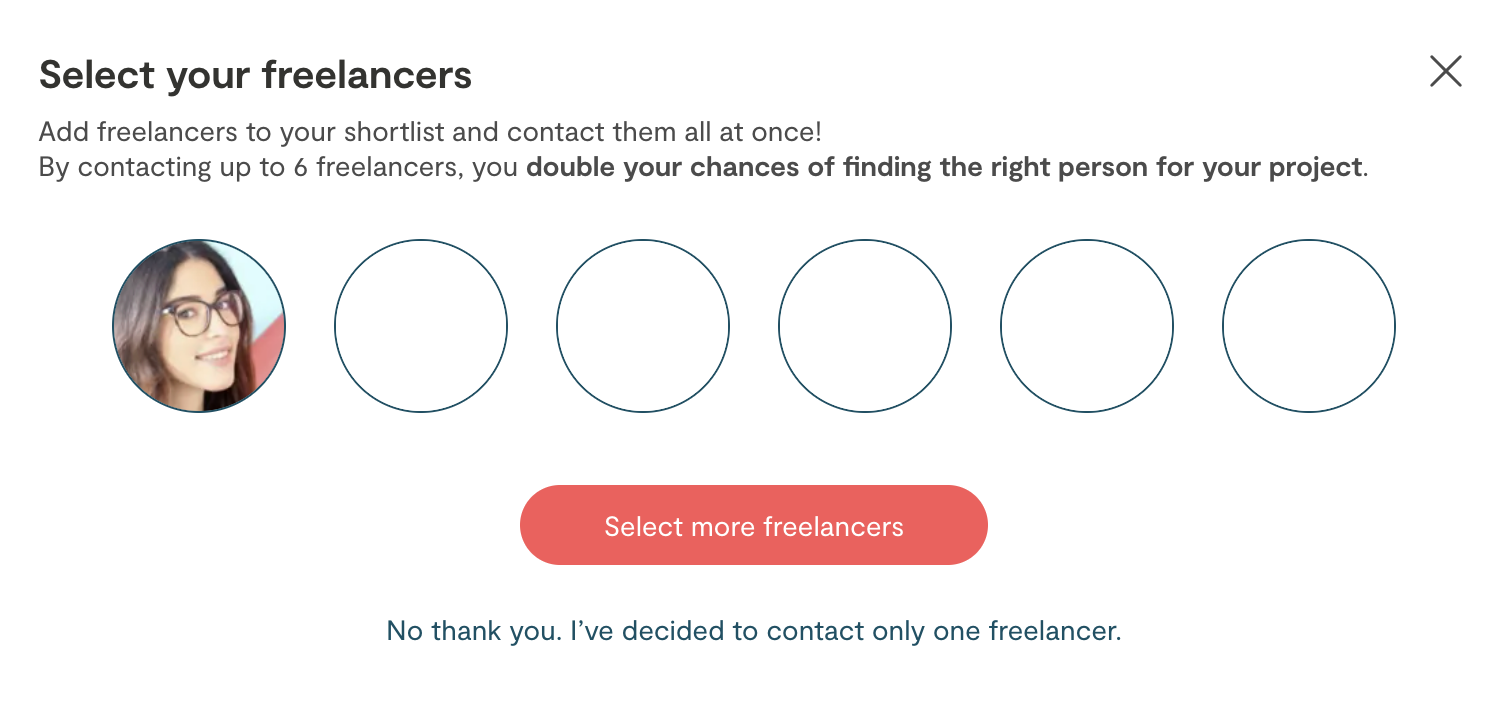Choose the fourth empty freelancer slot circle
The height and width of the screenshot is (706, 1508).
1087,326
